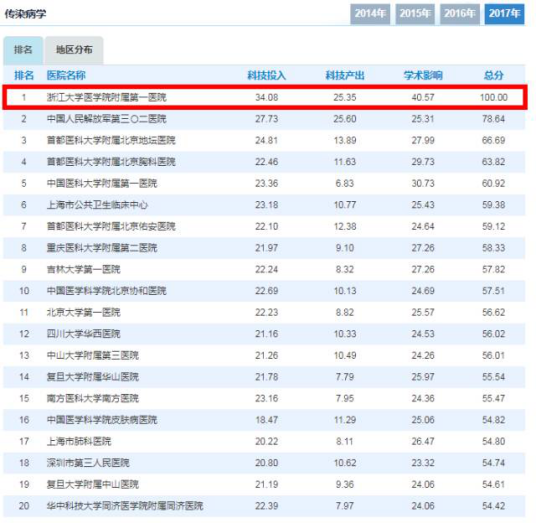Select 南方医科大学南方医院 hospital name
Screen dimensions: 537x523
tap(93, 399)
